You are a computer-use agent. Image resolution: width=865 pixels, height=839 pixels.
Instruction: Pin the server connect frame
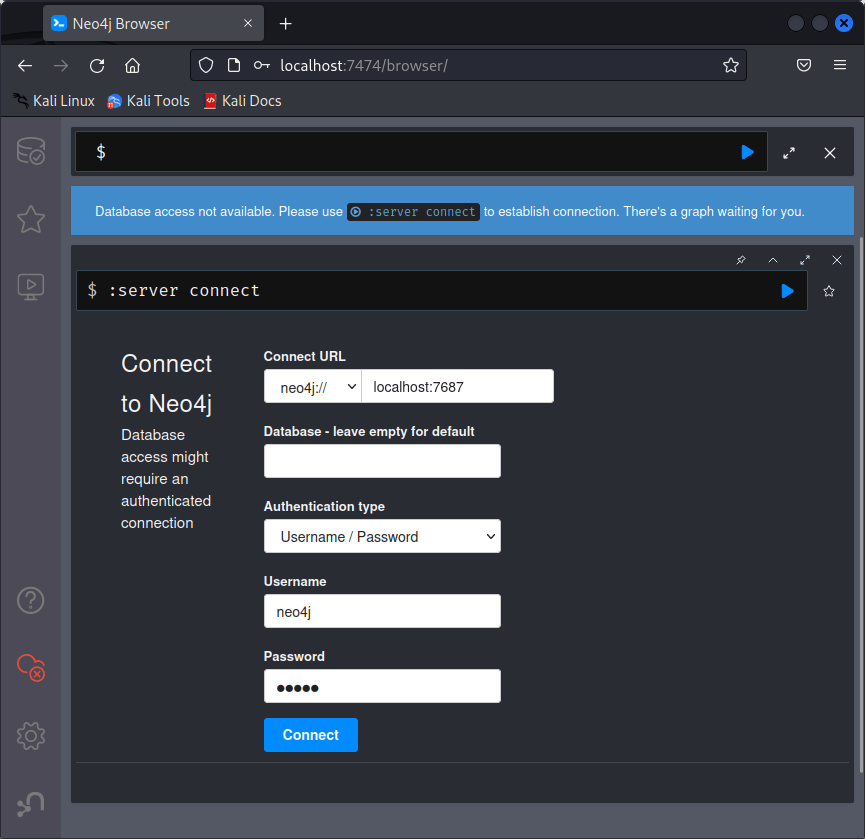point(741,260)
